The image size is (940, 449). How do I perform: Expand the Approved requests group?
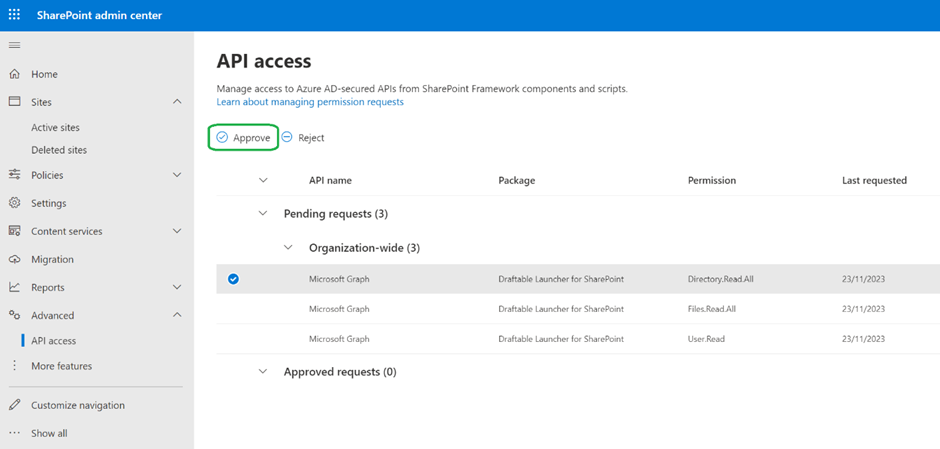coord(263,372)
